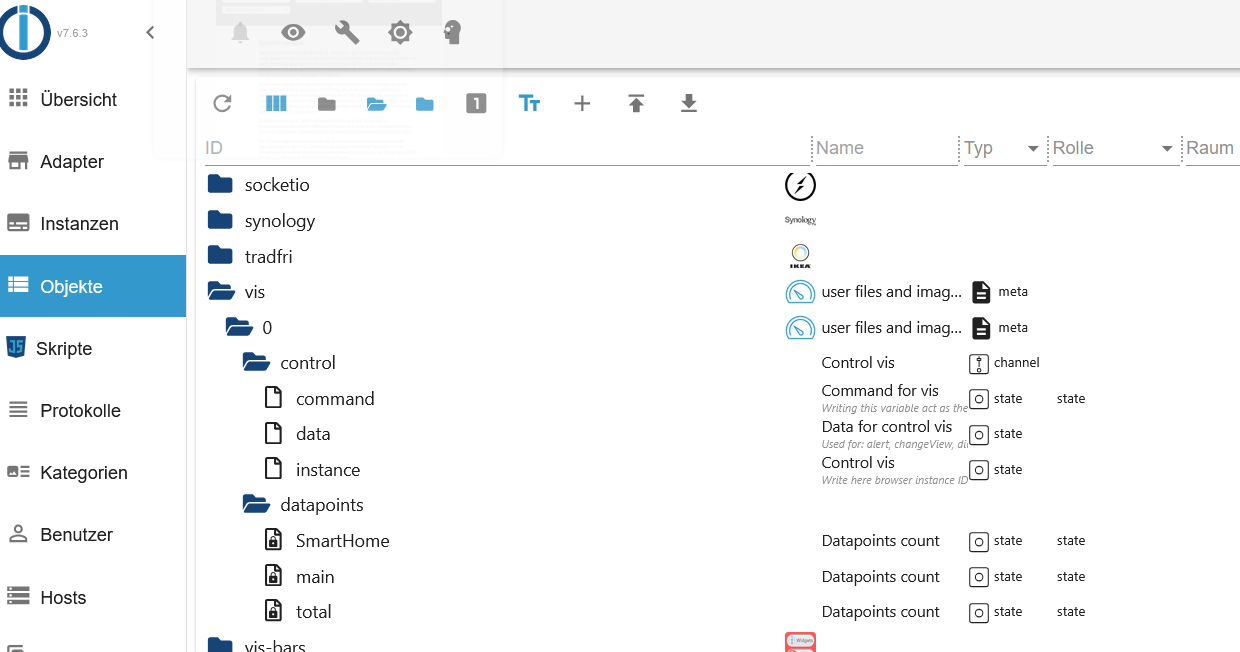Viewport: 1240px width, 652px height.
Task: Toggle the theme brightness icon
Action: click(x=400, y=33)
